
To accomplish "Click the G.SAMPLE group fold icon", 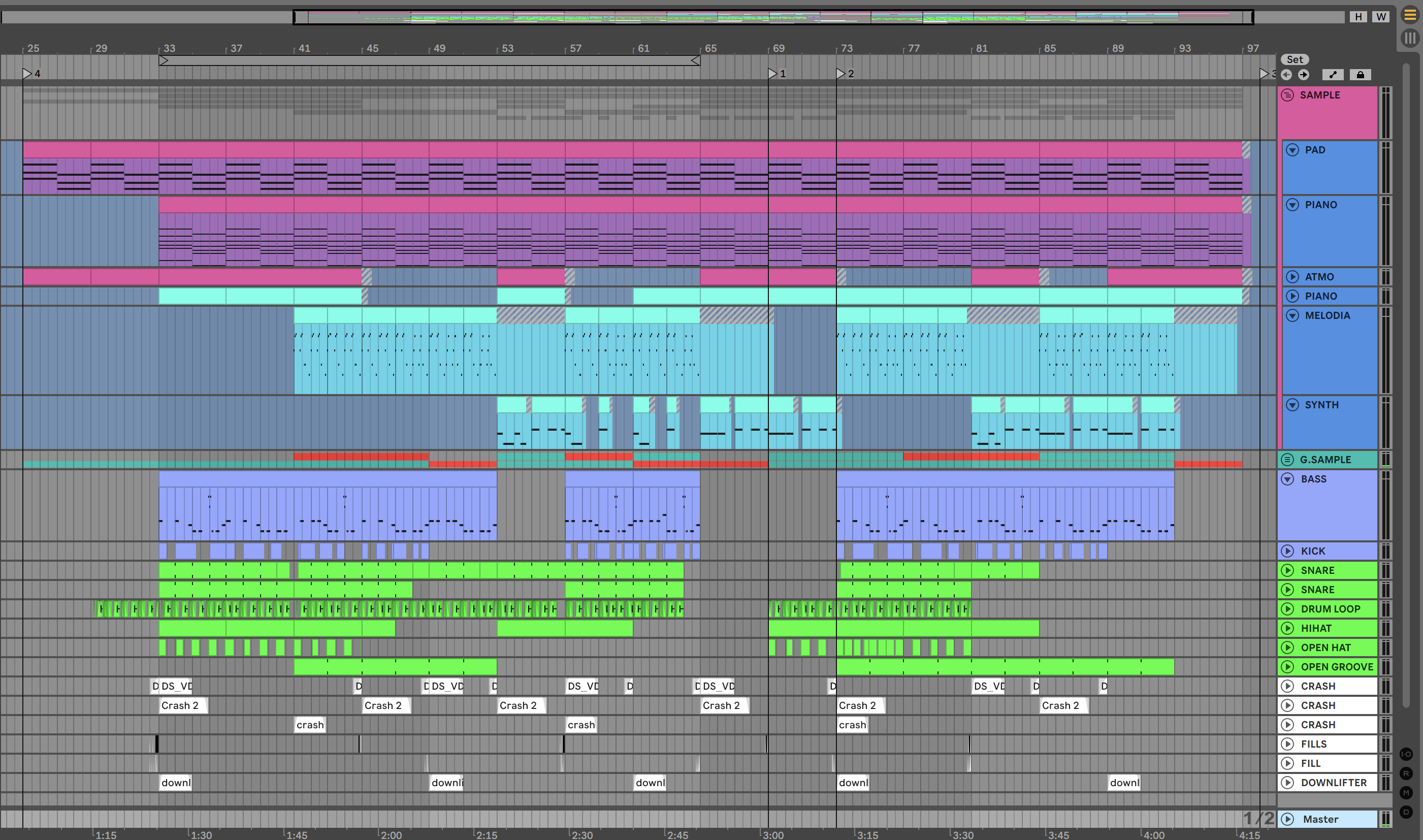I will click(1288, 460).
